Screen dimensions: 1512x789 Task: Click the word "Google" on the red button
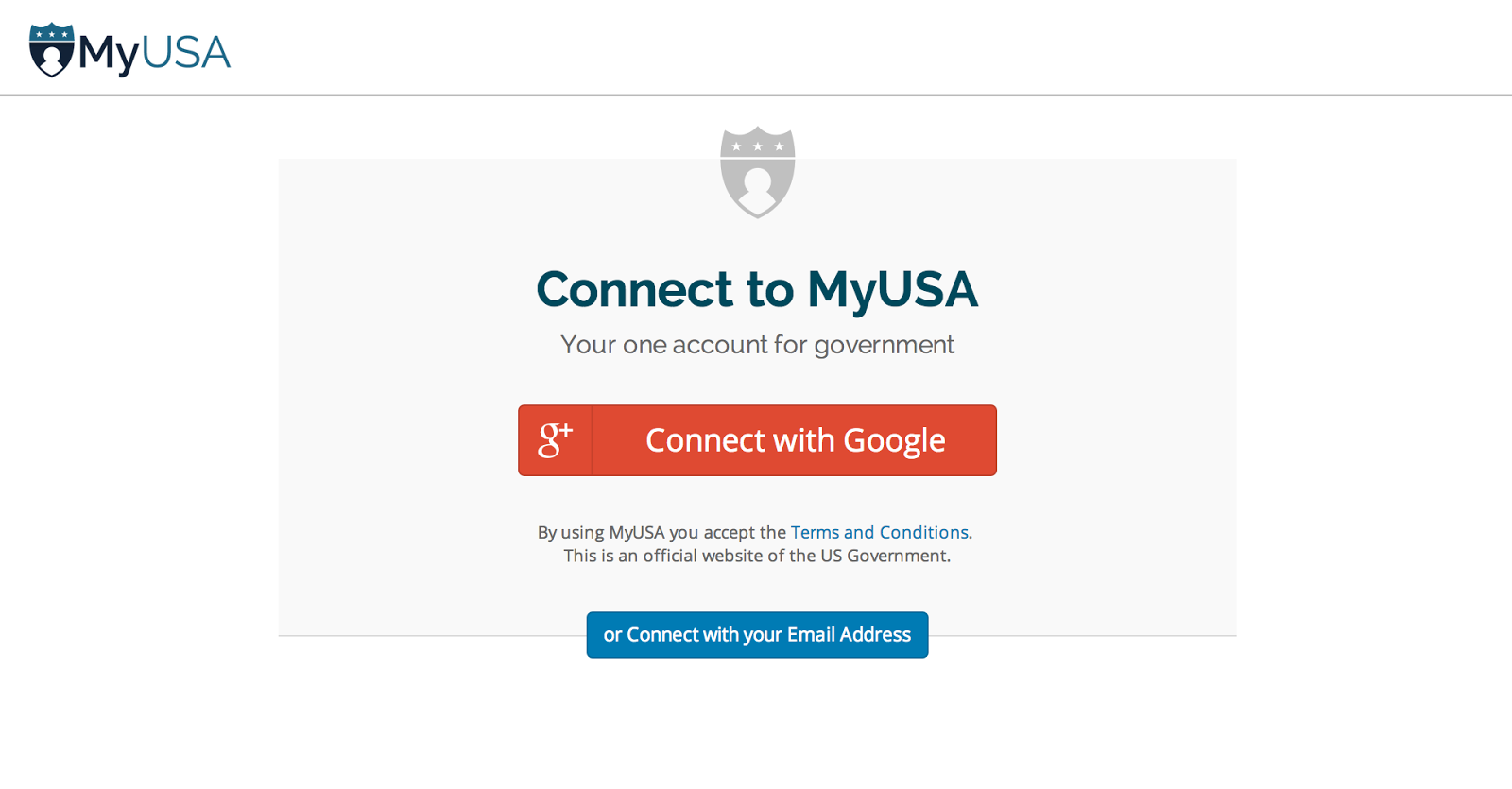(894, 440)
